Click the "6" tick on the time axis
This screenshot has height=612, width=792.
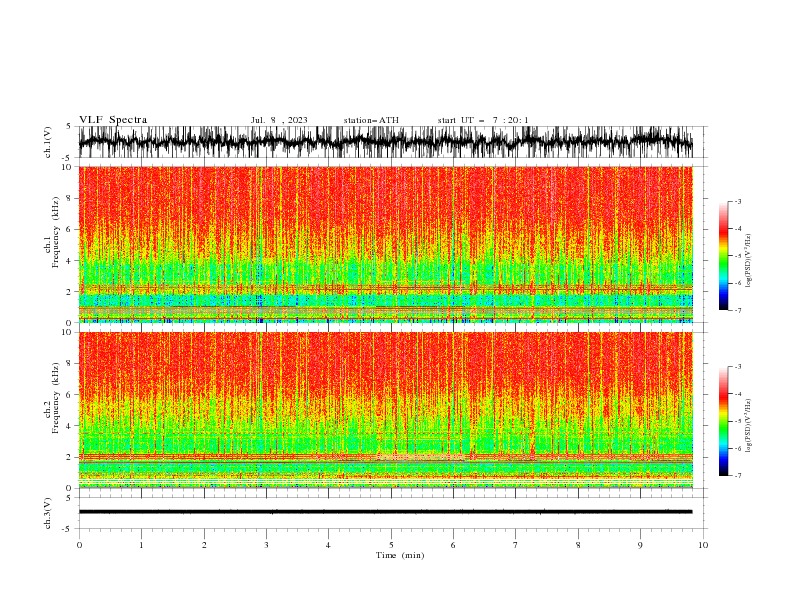[453, 545]
